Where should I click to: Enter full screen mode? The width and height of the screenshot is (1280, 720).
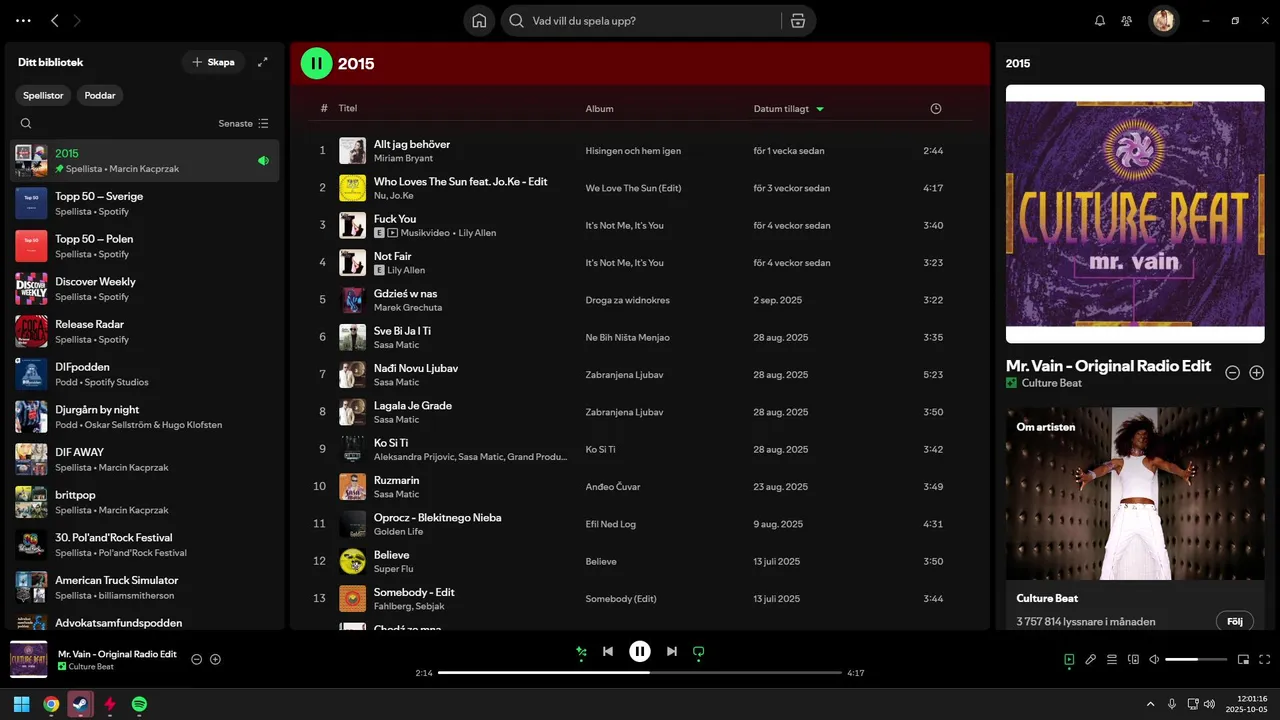tap(1265, 659)
